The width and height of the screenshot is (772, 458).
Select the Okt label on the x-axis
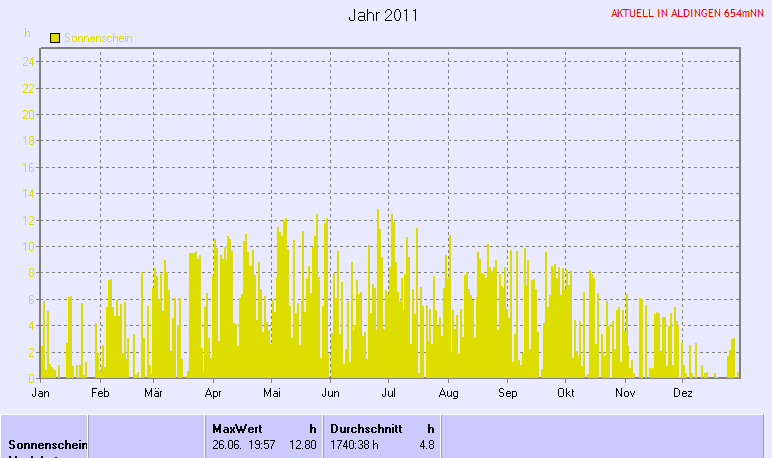[x=566, y=393]
